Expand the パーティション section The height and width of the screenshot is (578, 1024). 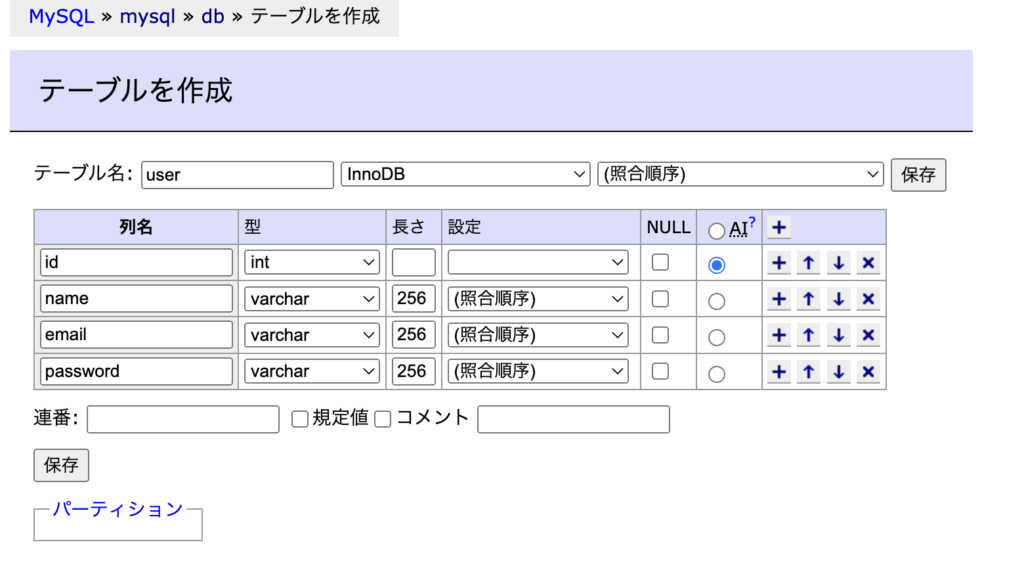[118, 509]
